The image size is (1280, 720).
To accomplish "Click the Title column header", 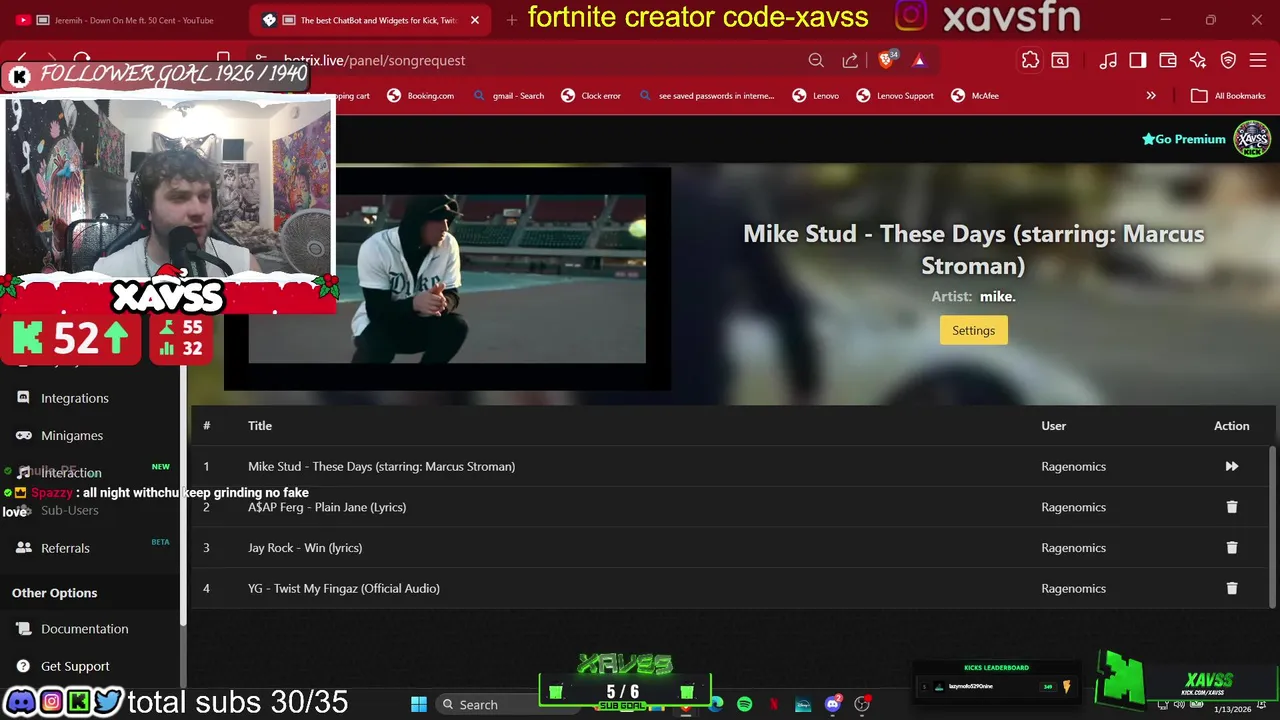I will point(260,425).
